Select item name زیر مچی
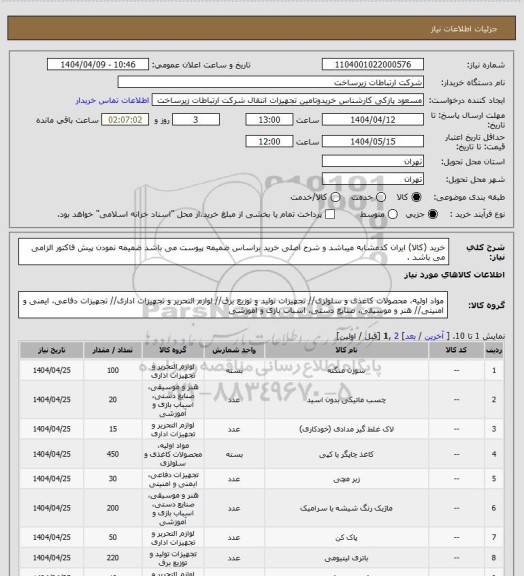 346,479
